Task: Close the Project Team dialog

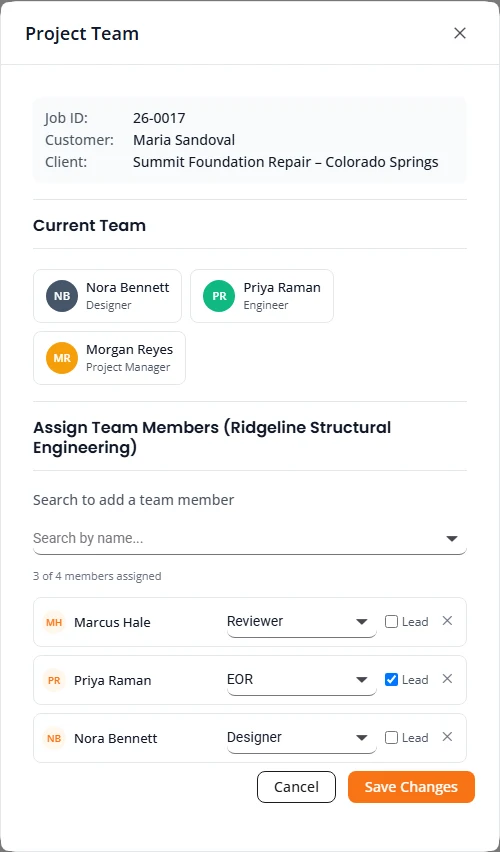Action: coord(460,33)
